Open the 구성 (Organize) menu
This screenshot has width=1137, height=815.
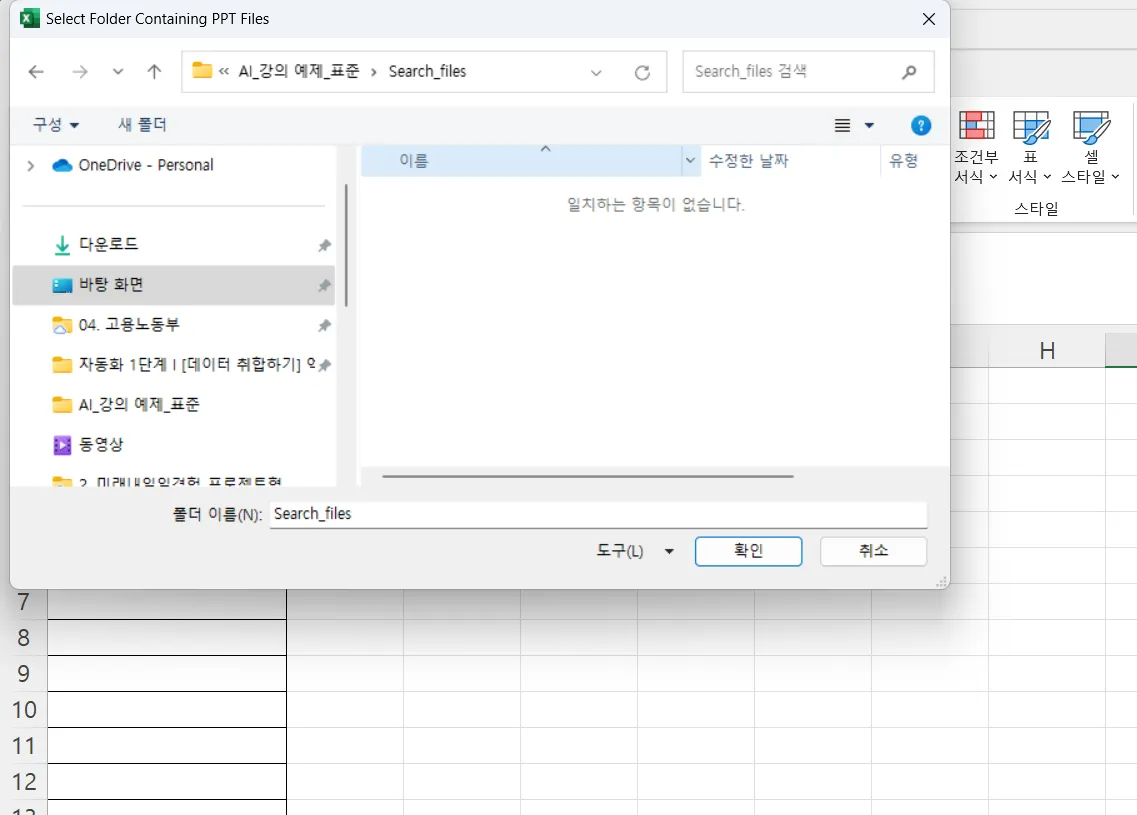tap(56, 125)
